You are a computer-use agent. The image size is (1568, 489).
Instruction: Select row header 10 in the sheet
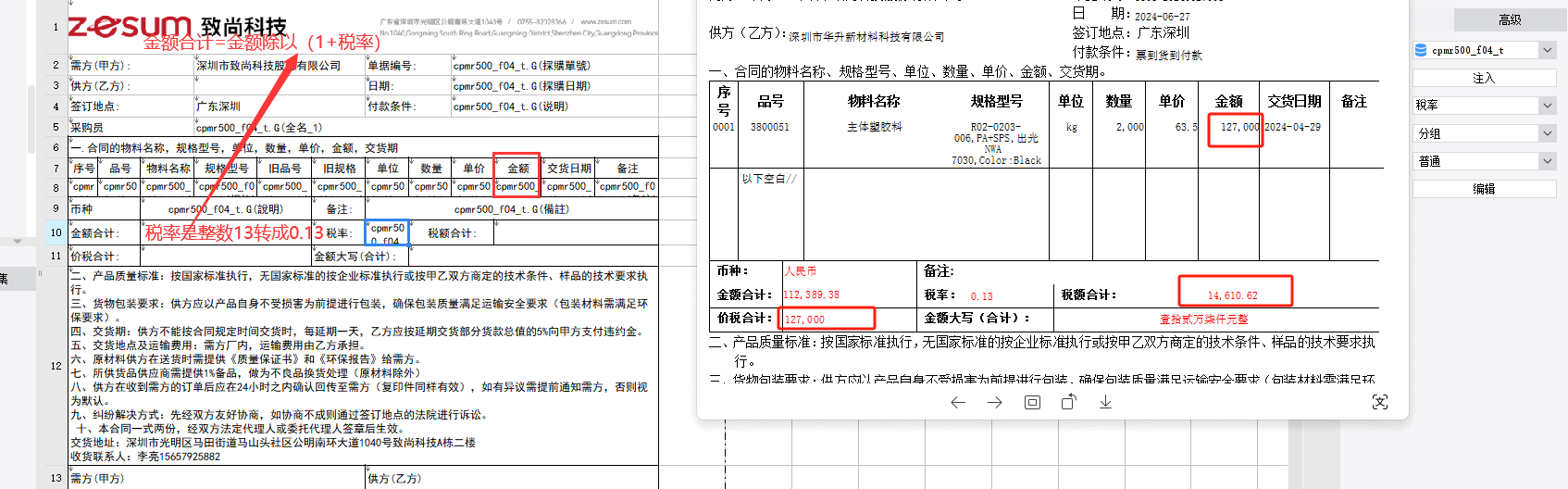click(56, 232)
